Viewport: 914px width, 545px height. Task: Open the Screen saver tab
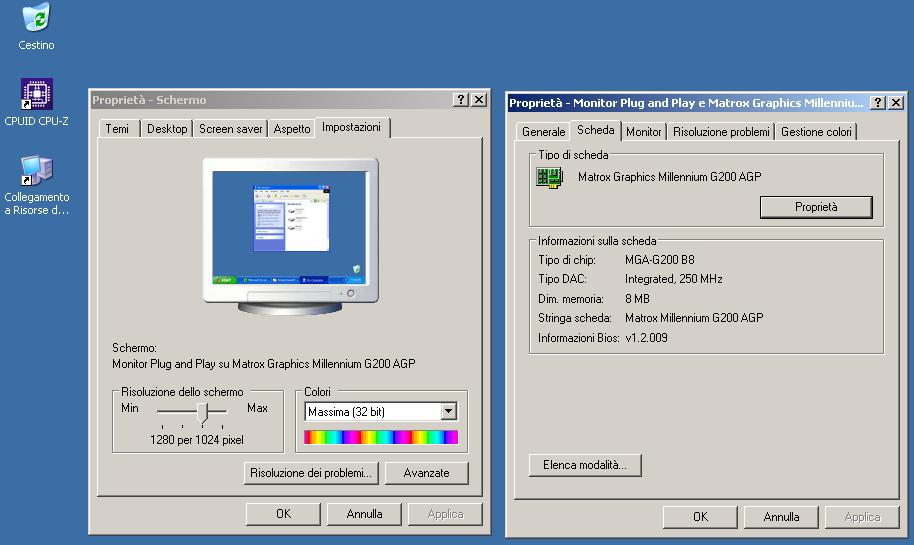click(230, 129)
